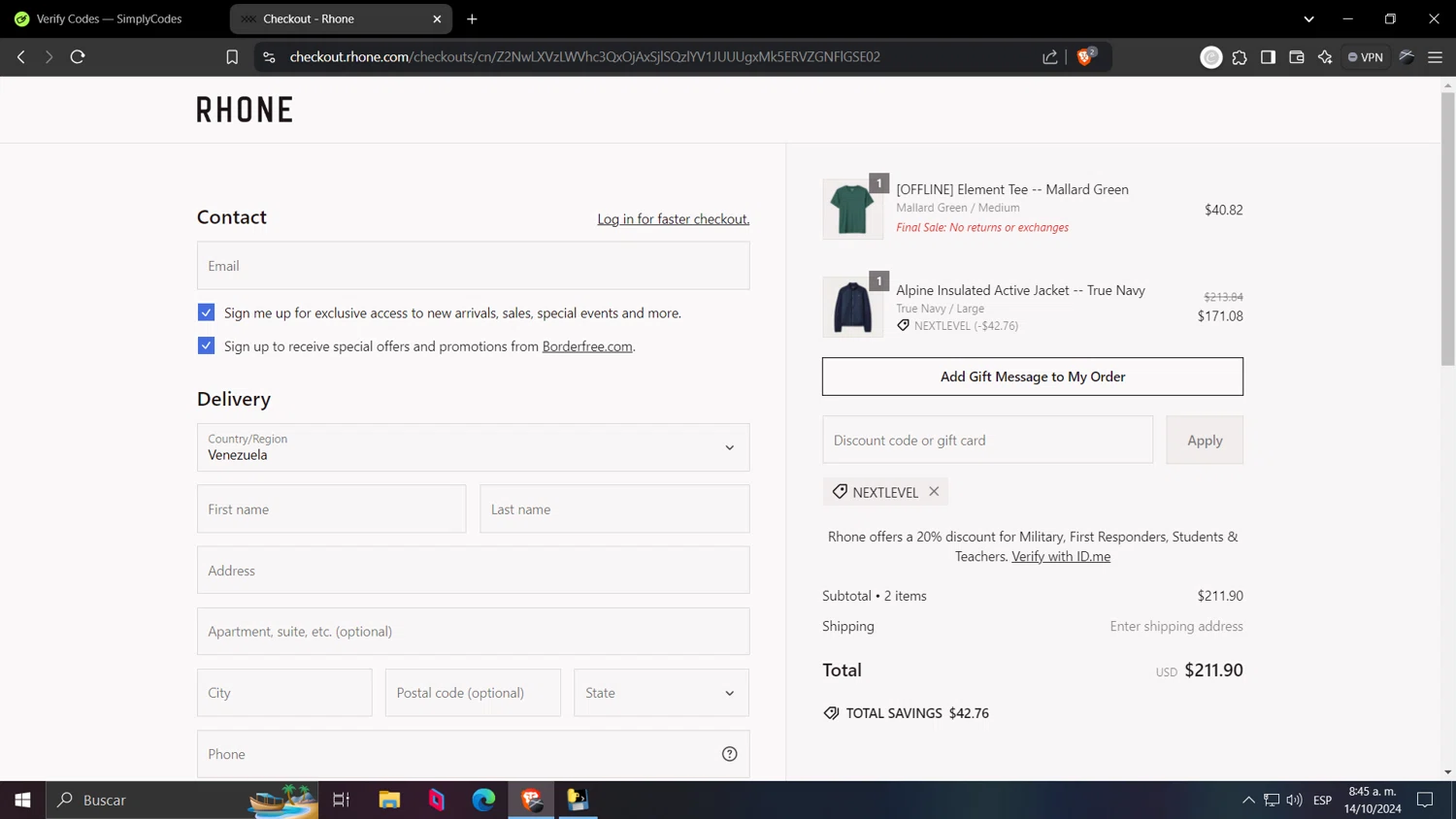Click the Windows taskbar search box
This screenshot has height=819, width=1456.
[182, 800]
